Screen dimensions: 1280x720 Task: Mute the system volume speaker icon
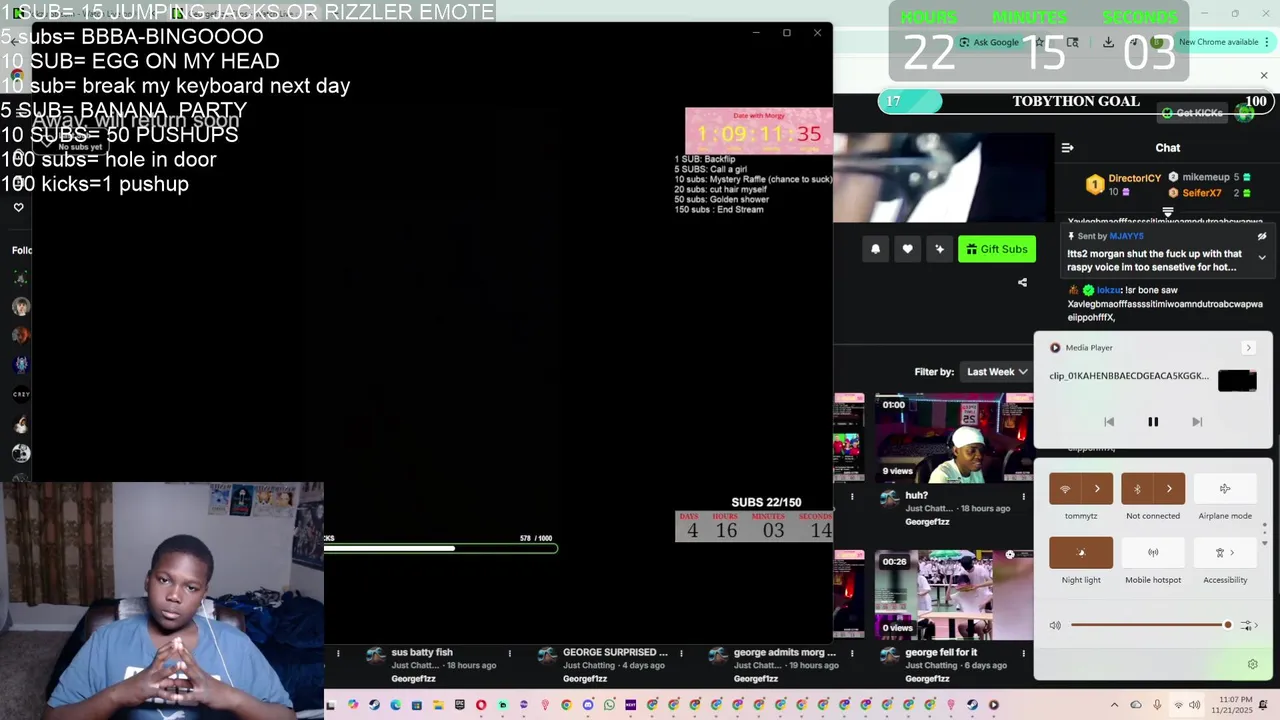pyautogui.click(x=1055, y=626)
